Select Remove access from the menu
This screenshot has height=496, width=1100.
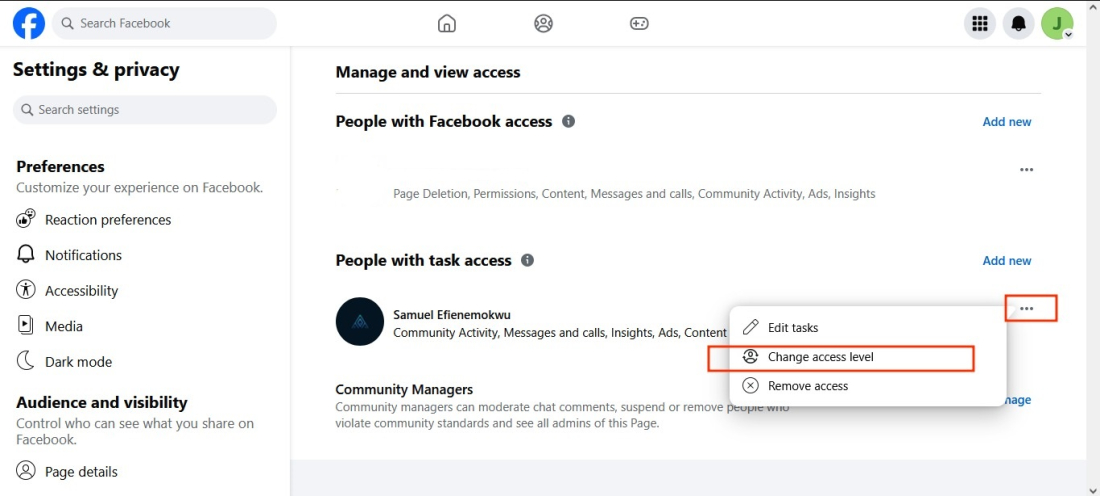[808, 386]
